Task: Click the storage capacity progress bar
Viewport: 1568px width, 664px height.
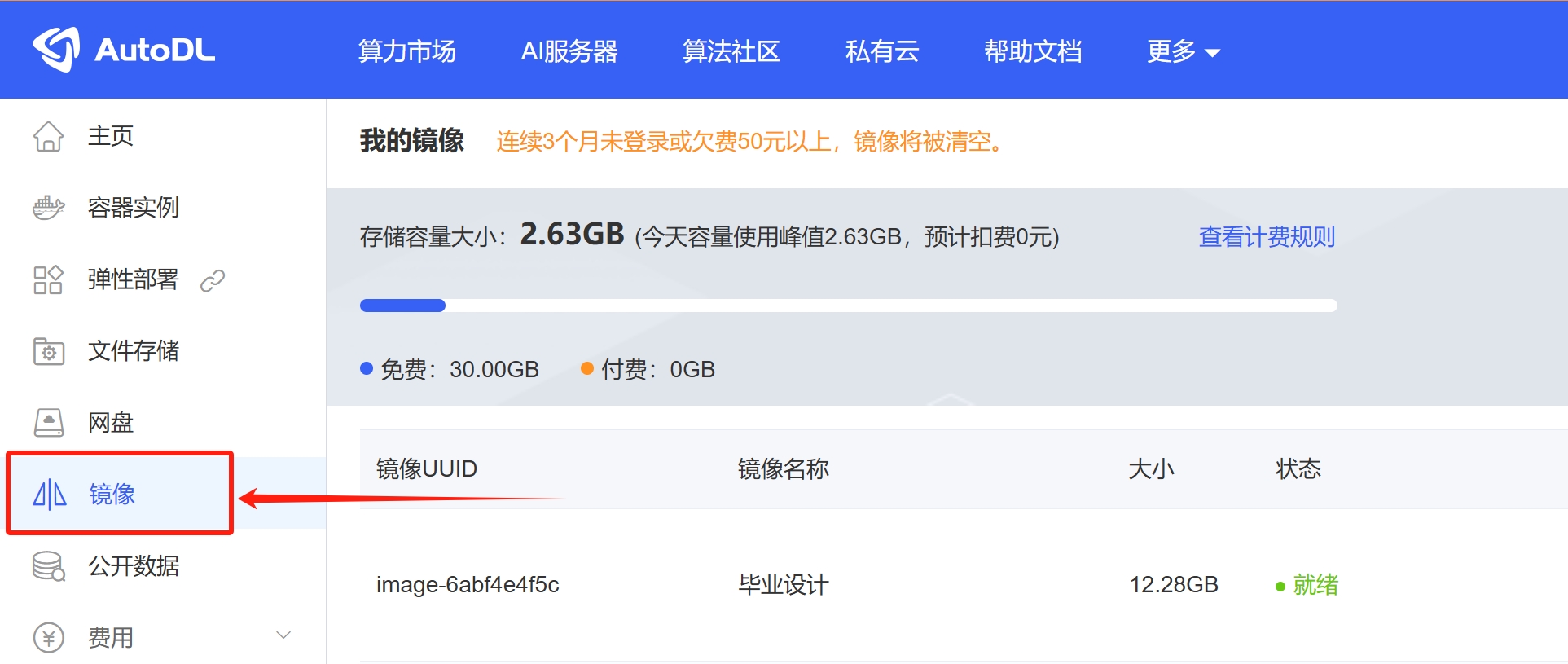Action: (849, 306)
